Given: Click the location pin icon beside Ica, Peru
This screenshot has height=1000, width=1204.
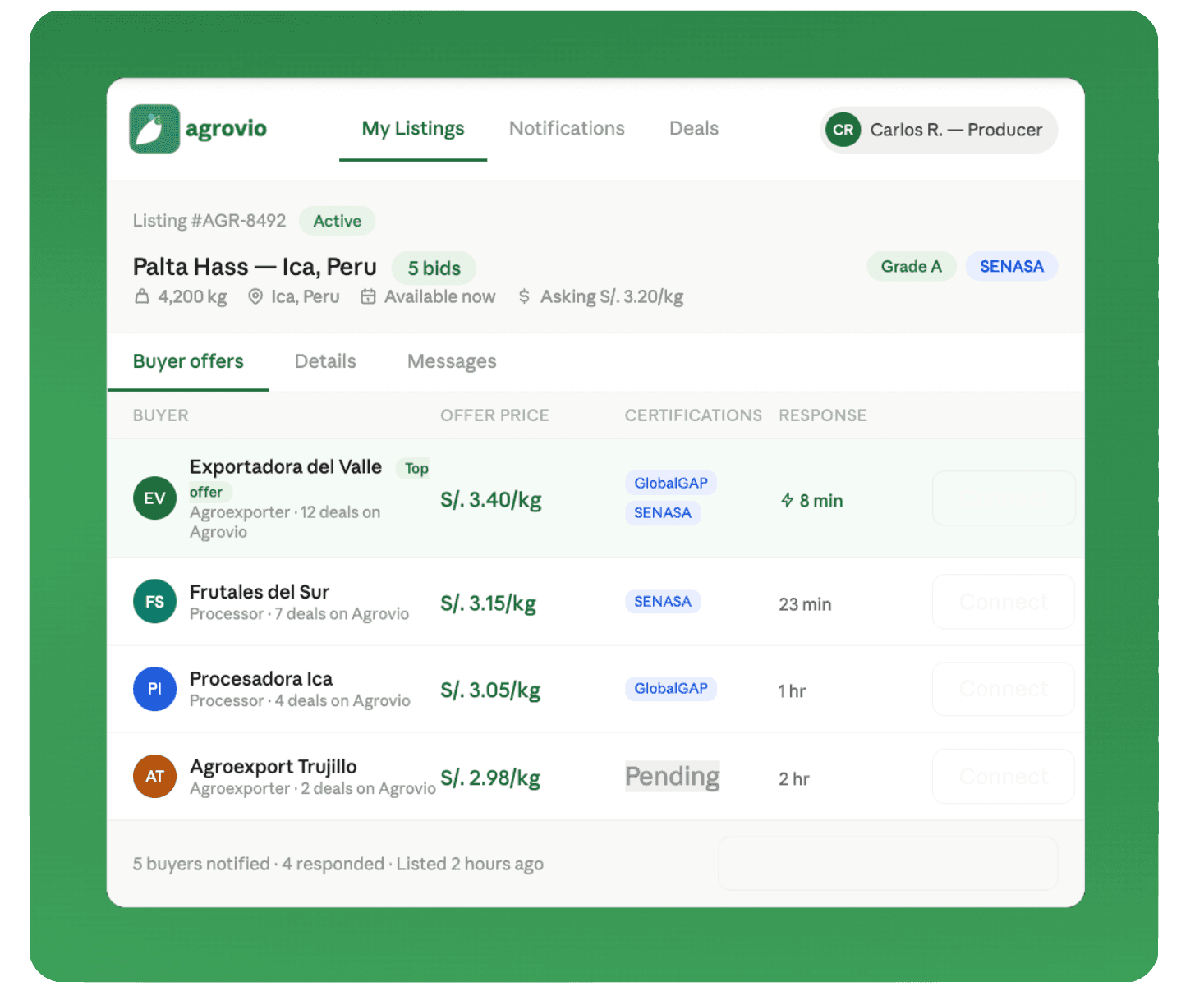Looking at the screenshot, I should click(255, 296).
